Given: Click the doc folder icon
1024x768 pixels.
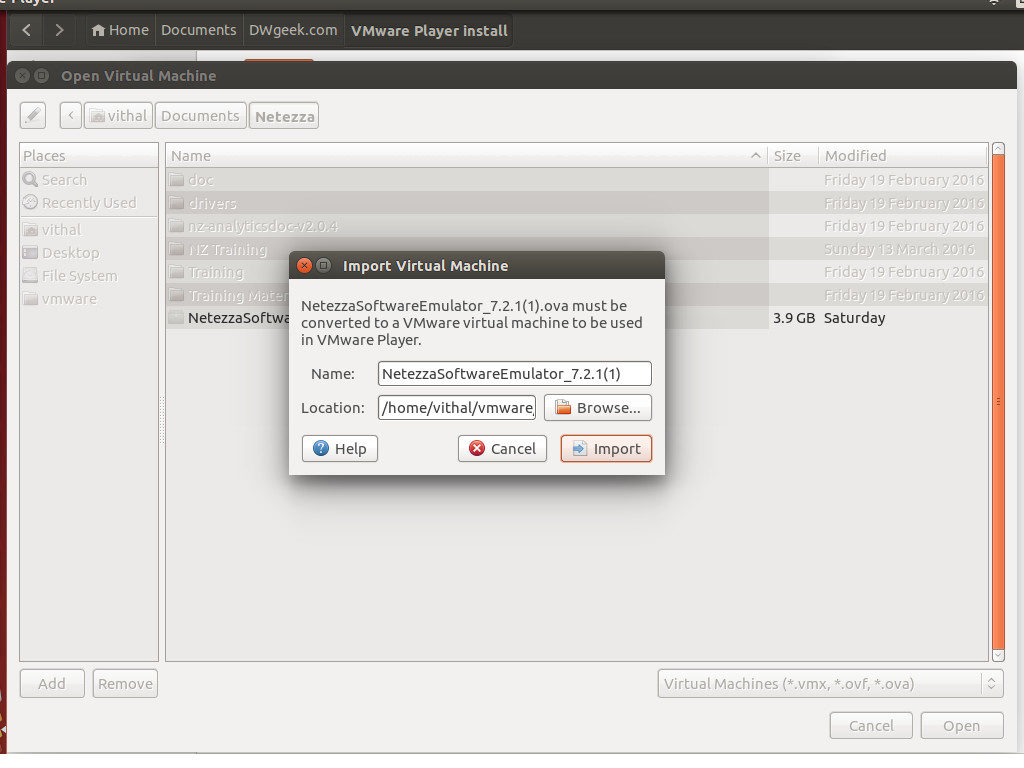Looking at the screenshot, I should (176, 180).
